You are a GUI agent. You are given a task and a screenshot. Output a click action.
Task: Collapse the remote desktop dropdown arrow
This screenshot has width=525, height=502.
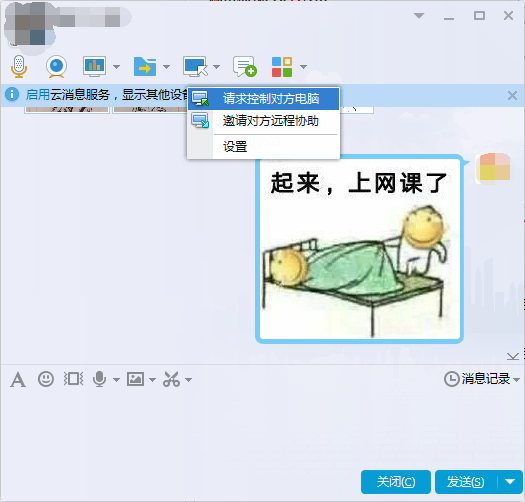coord(217,67)
